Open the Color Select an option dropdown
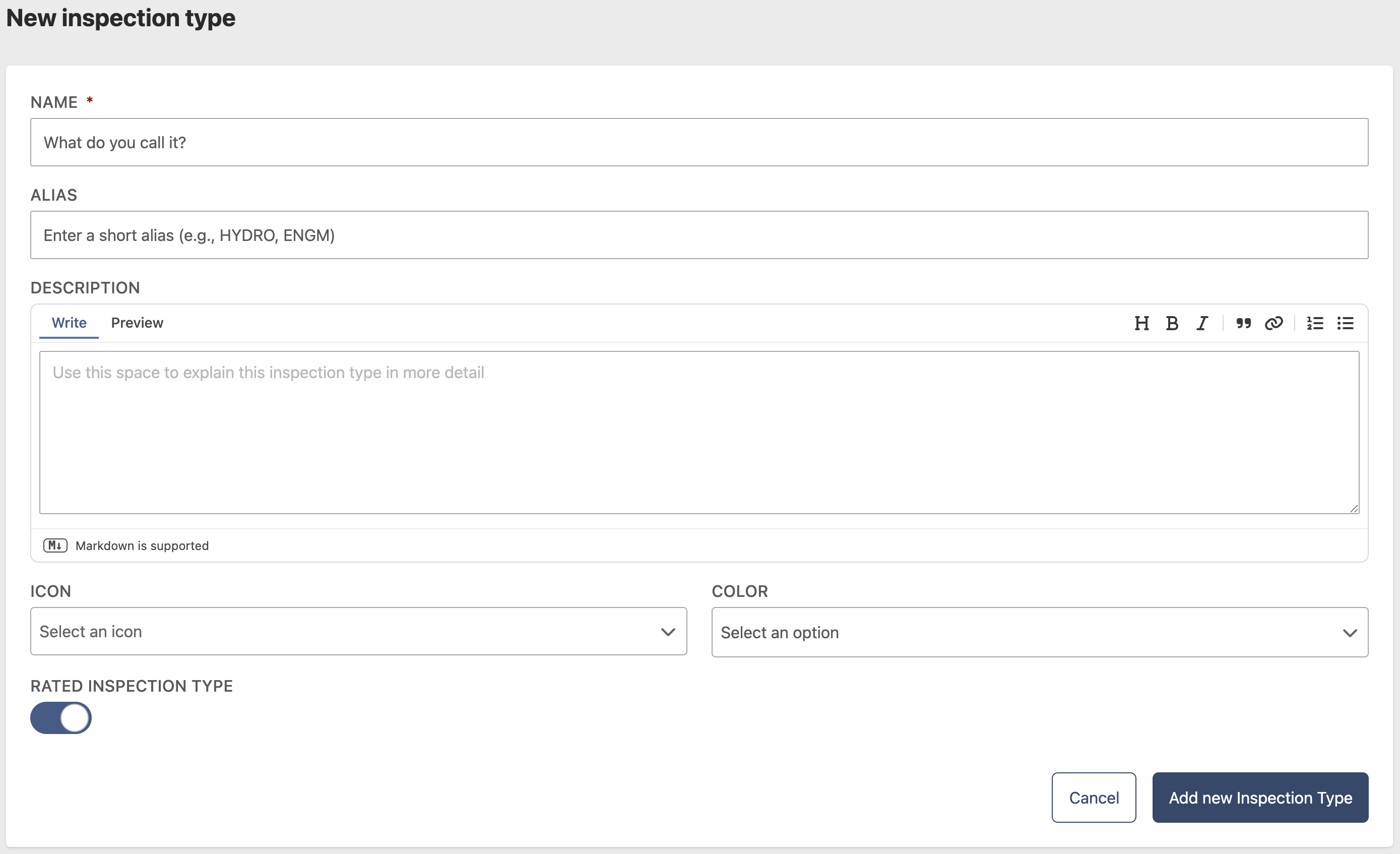Image resolution: width=1400 pixels, height=854 pixels. tap(1040, 632)
